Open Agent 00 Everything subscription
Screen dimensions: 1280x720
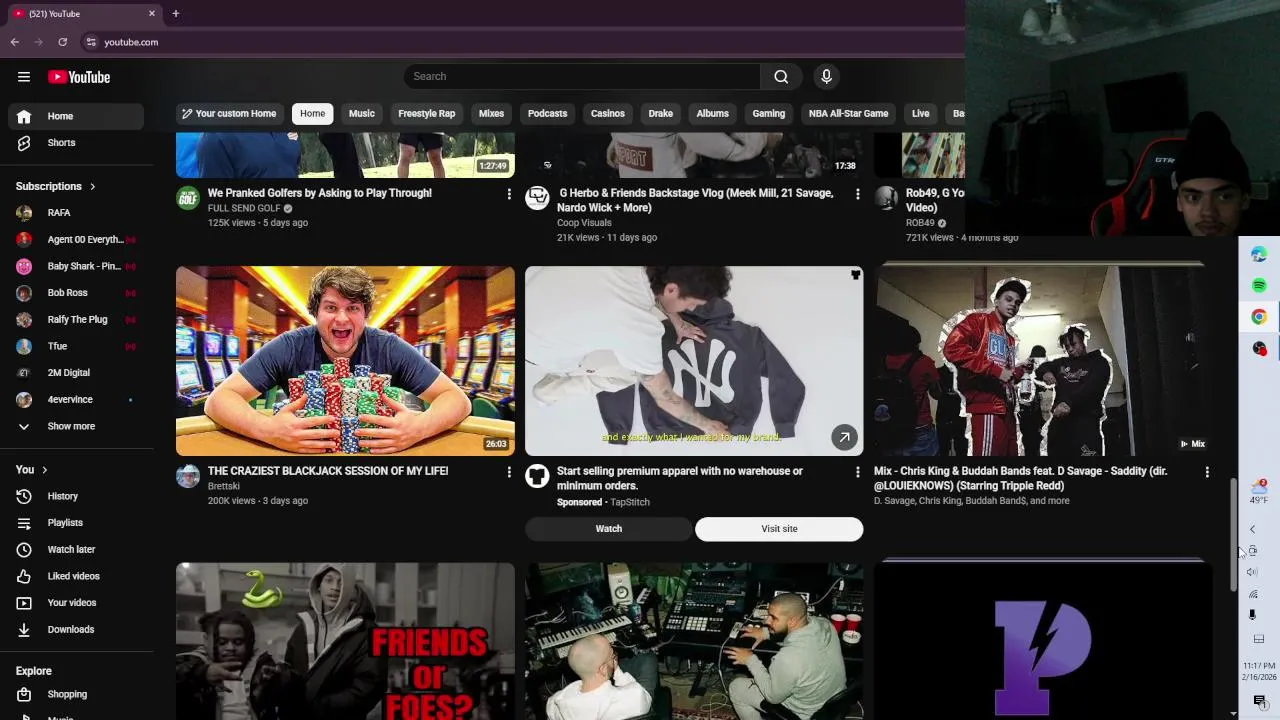click(x=76, y=240)
